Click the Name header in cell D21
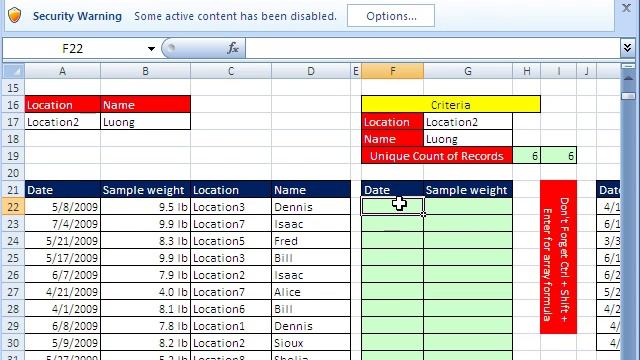 (x=311, y=190)
